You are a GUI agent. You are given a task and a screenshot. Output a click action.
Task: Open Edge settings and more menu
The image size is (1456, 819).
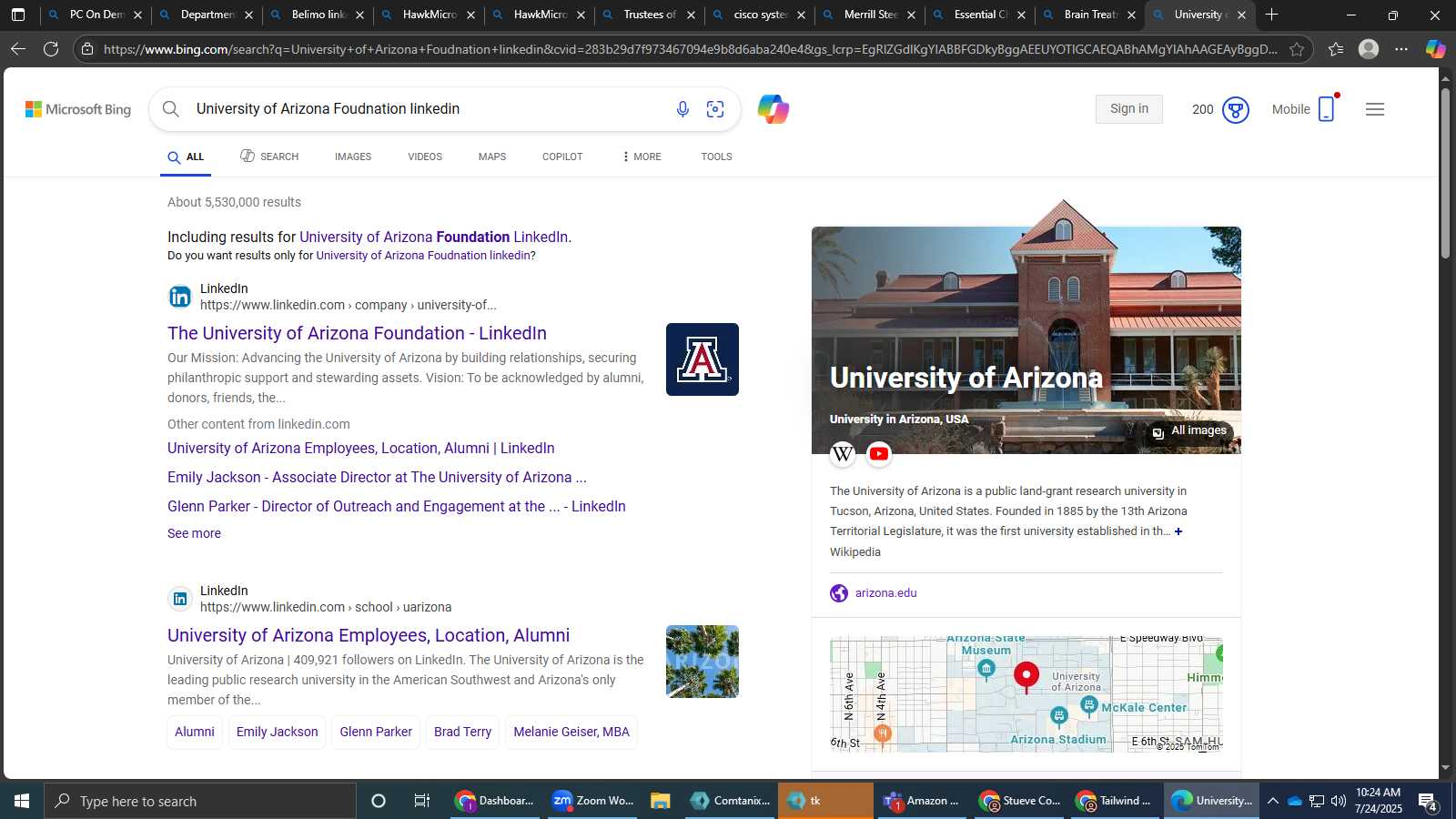click(1401, 49)
